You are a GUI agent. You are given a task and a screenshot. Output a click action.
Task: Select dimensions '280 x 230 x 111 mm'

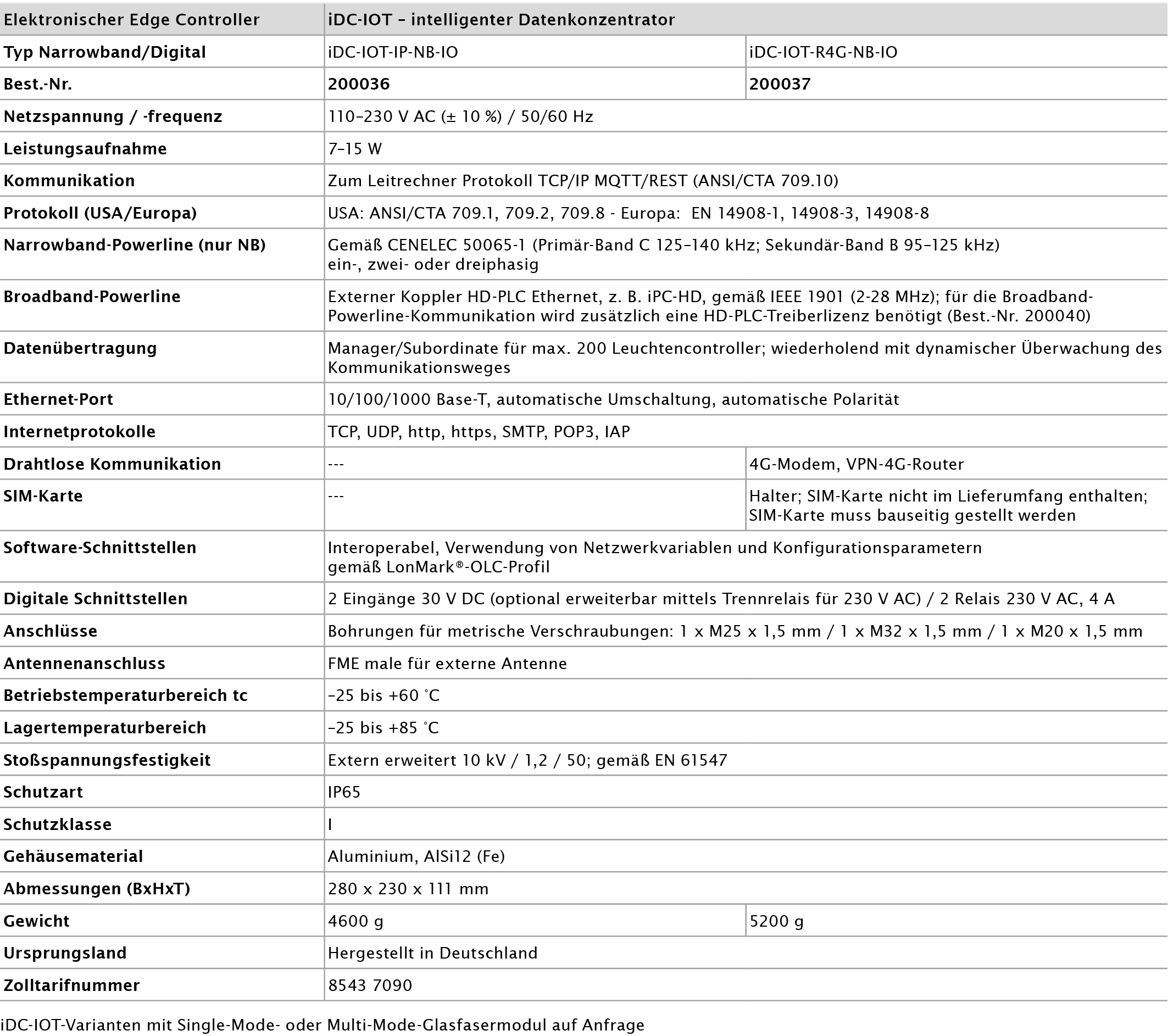[x=408, y=889]
